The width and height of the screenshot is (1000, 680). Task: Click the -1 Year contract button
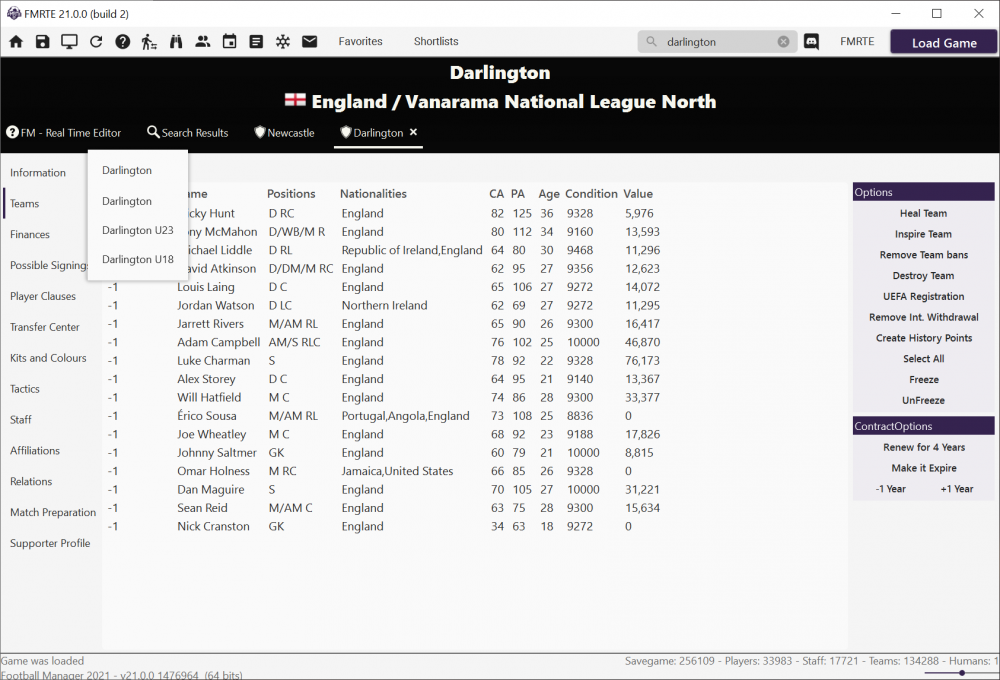click(x=890, y=489)
